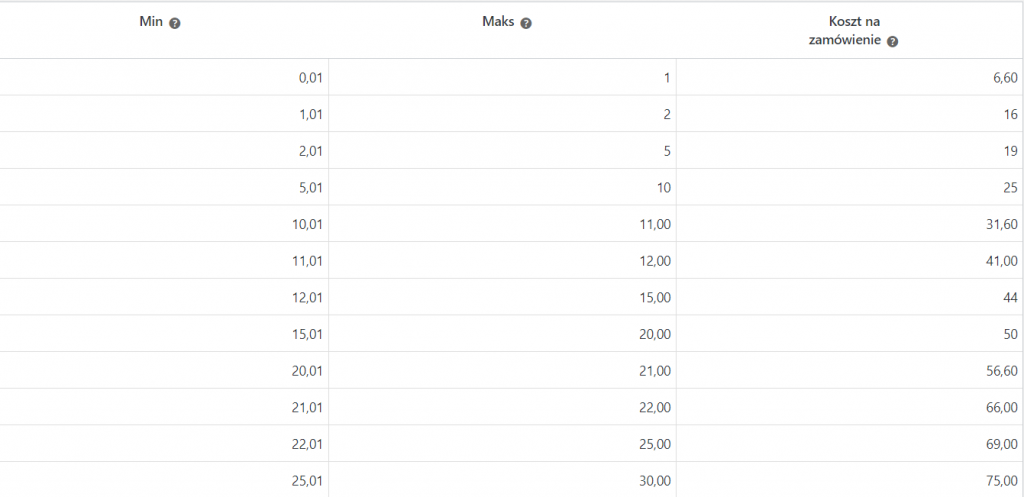Image resolution: width=1024 pixels, height=497 pixels.
Task: Select the cost cell showing 31,60
Action: [x=850, y=224]
